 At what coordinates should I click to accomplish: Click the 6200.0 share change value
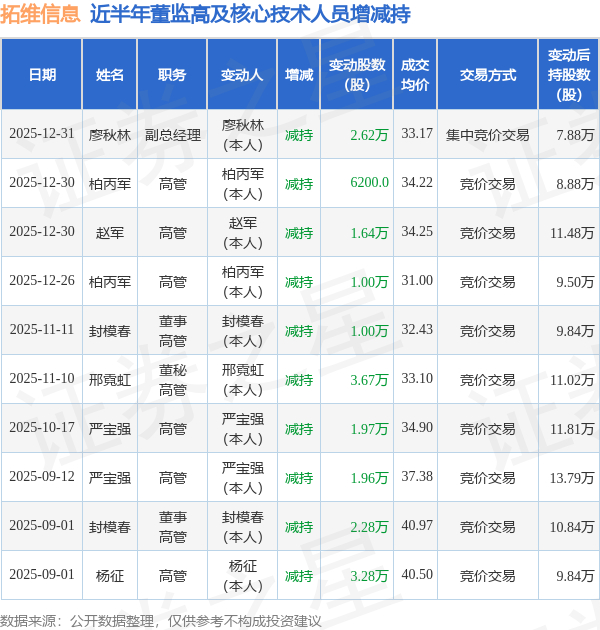click(369, 182)
